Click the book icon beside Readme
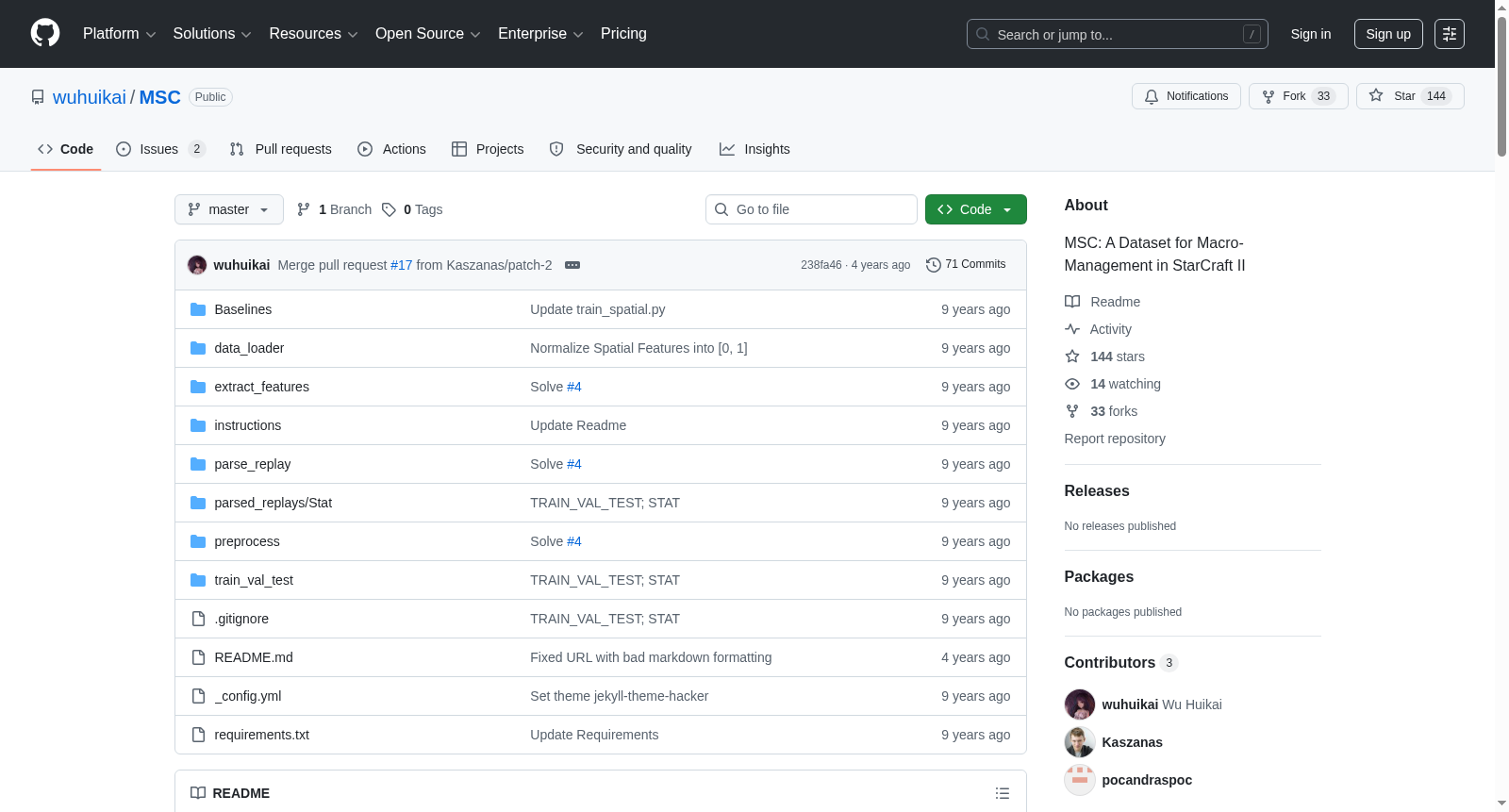The image size is (1509, 812). point(1072,302)
